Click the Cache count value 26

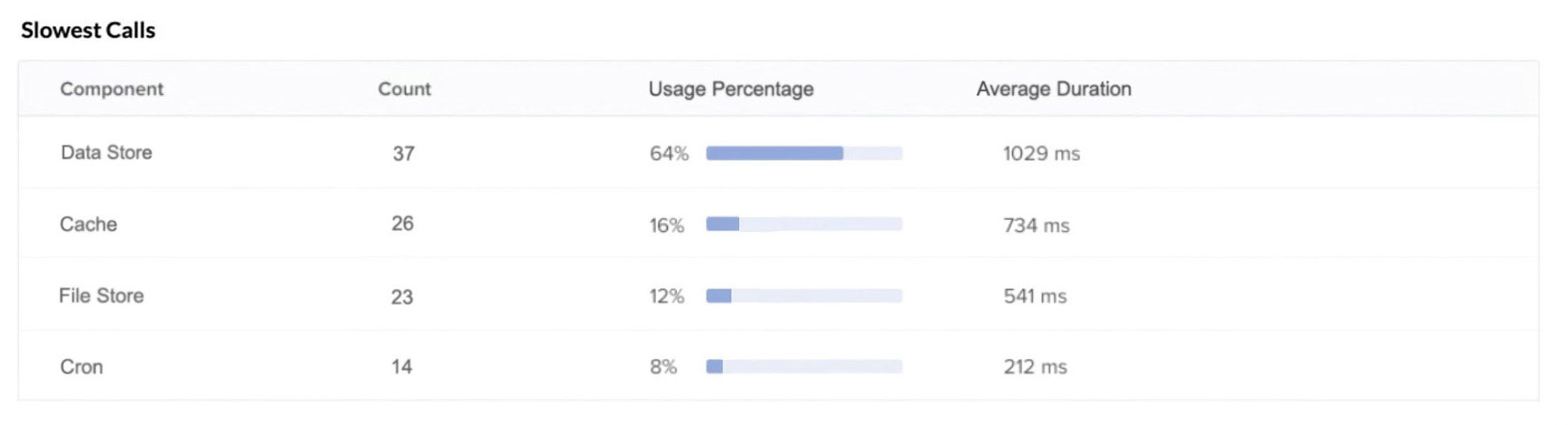(x=402, y=223)
